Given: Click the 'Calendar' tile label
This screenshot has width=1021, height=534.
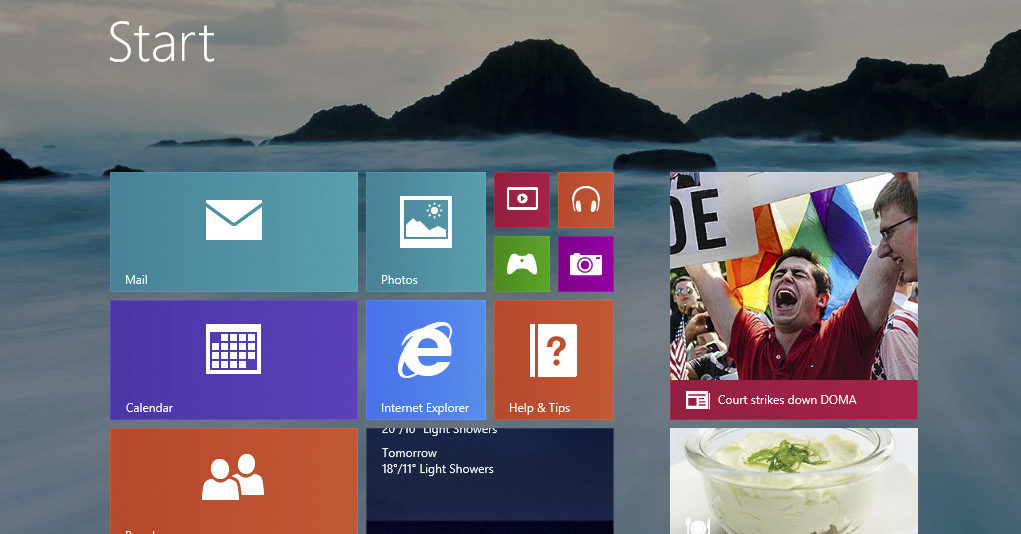Looking at the screenshot, I should coord(149,408).
